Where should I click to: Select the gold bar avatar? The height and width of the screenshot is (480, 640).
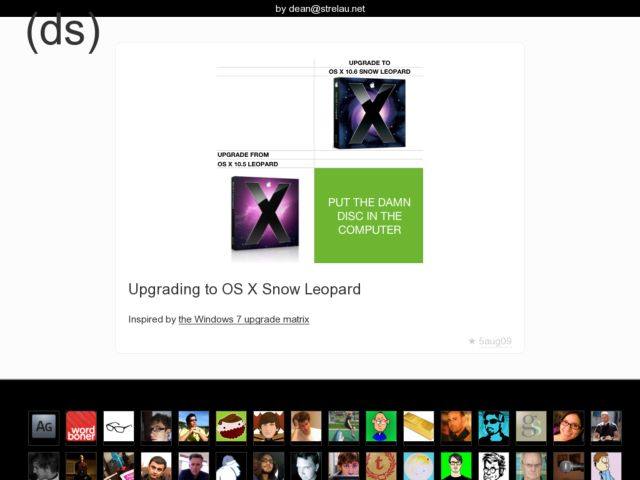(418, 426)
